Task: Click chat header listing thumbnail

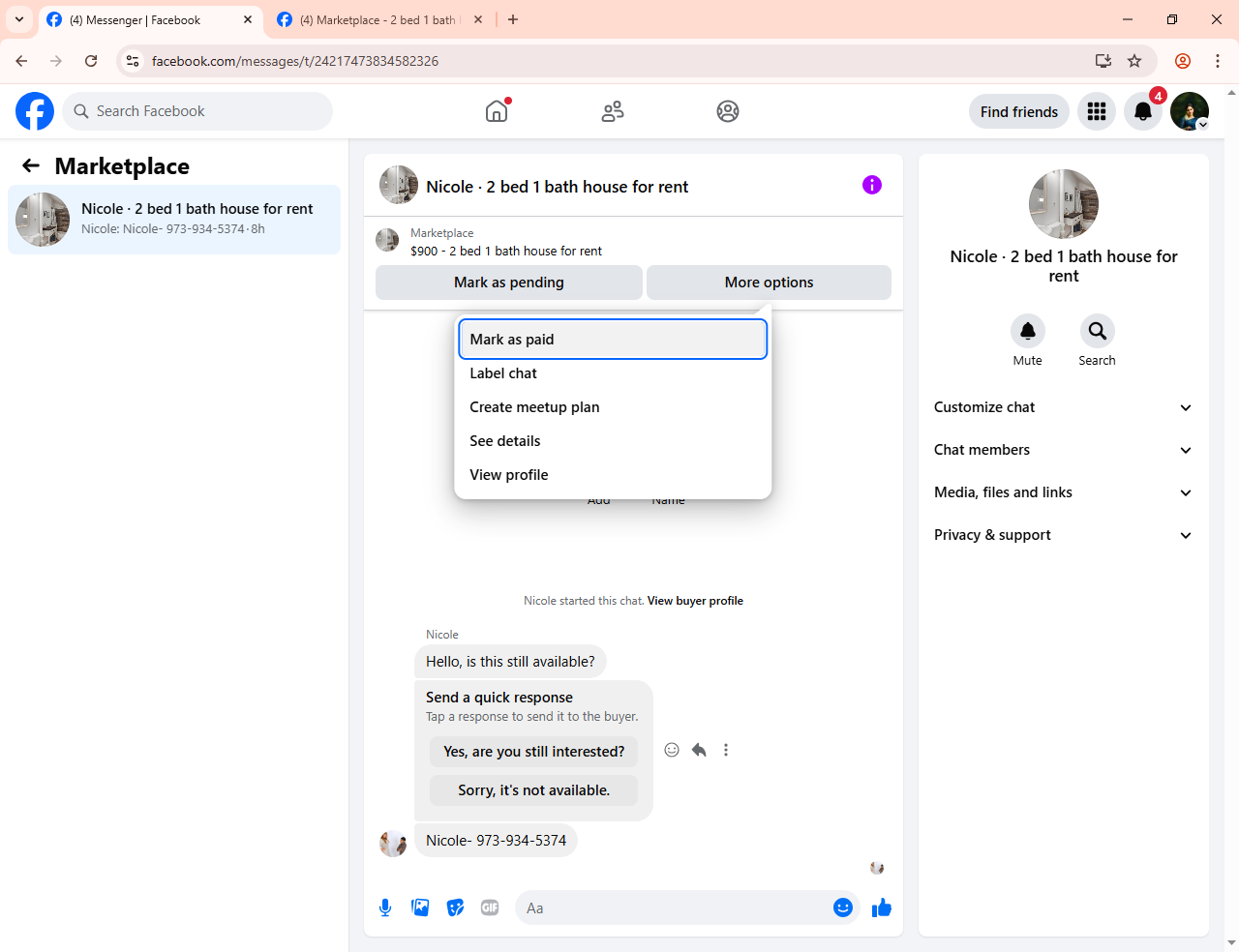Action: (399, 185)
